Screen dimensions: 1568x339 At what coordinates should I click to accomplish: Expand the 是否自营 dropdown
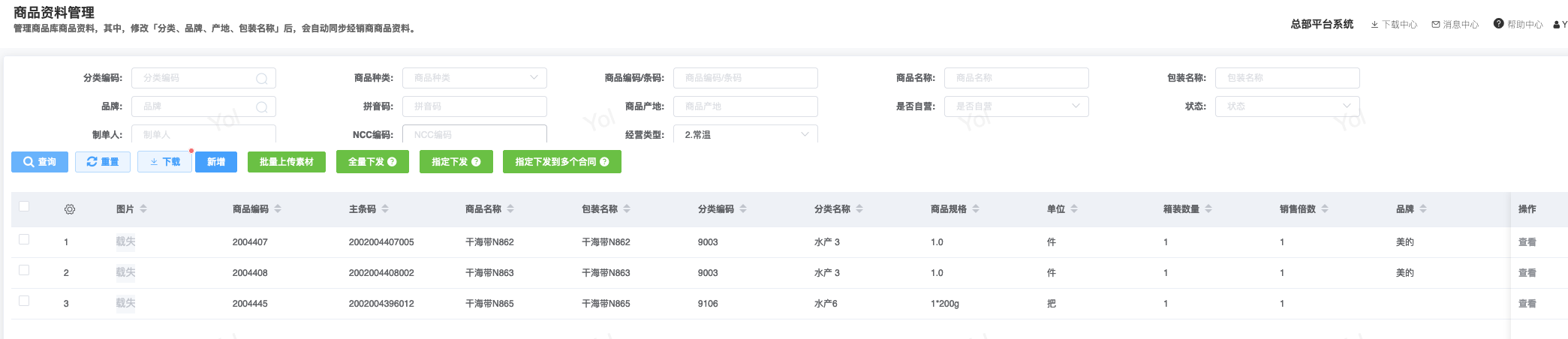point(1016,106)
